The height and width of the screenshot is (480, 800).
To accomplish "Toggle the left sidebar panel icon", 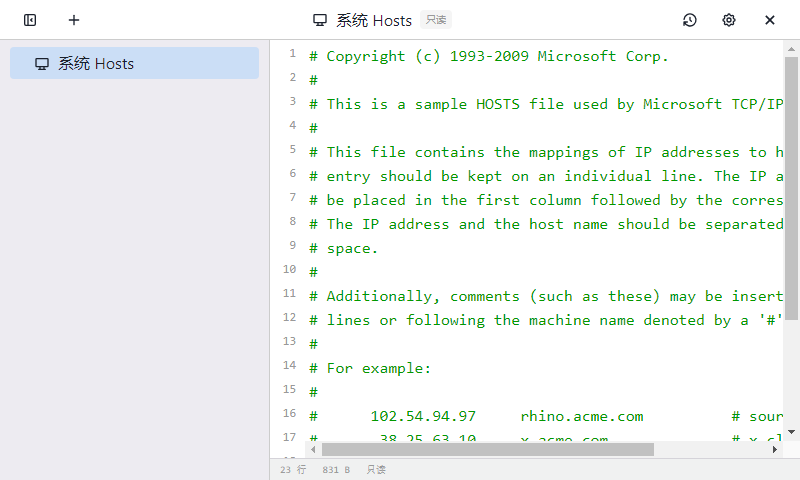I will pos(30,20).
